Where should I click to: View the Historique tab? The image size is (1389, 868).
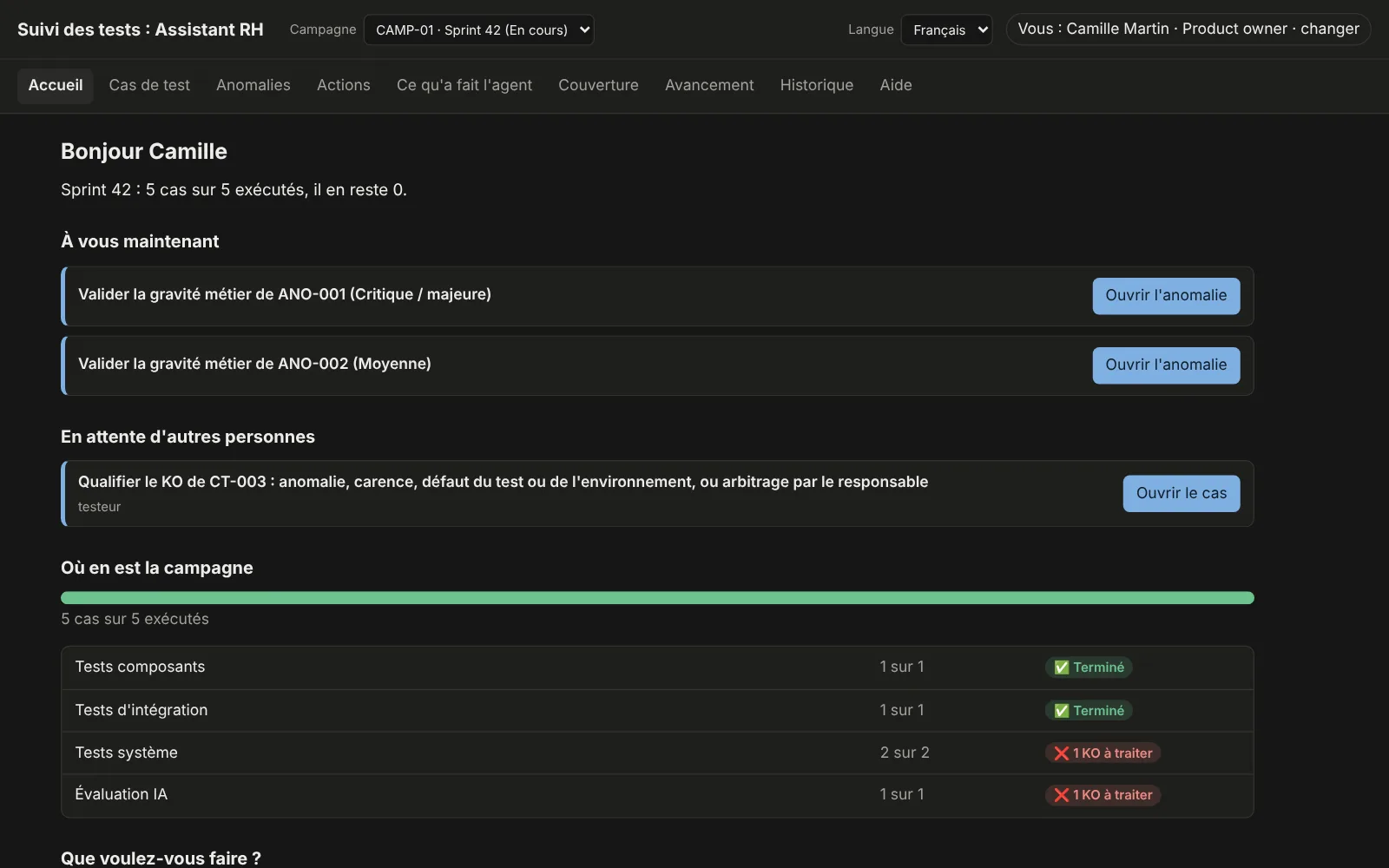point(817,85)
